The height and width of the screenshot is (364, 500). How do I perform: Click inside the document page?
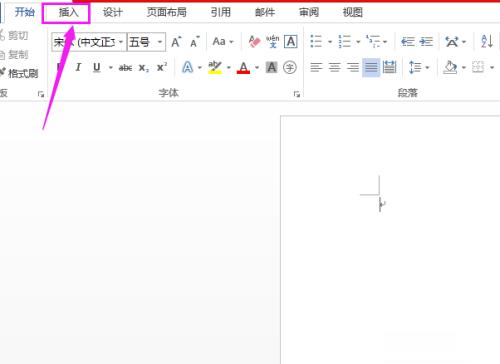390,240
